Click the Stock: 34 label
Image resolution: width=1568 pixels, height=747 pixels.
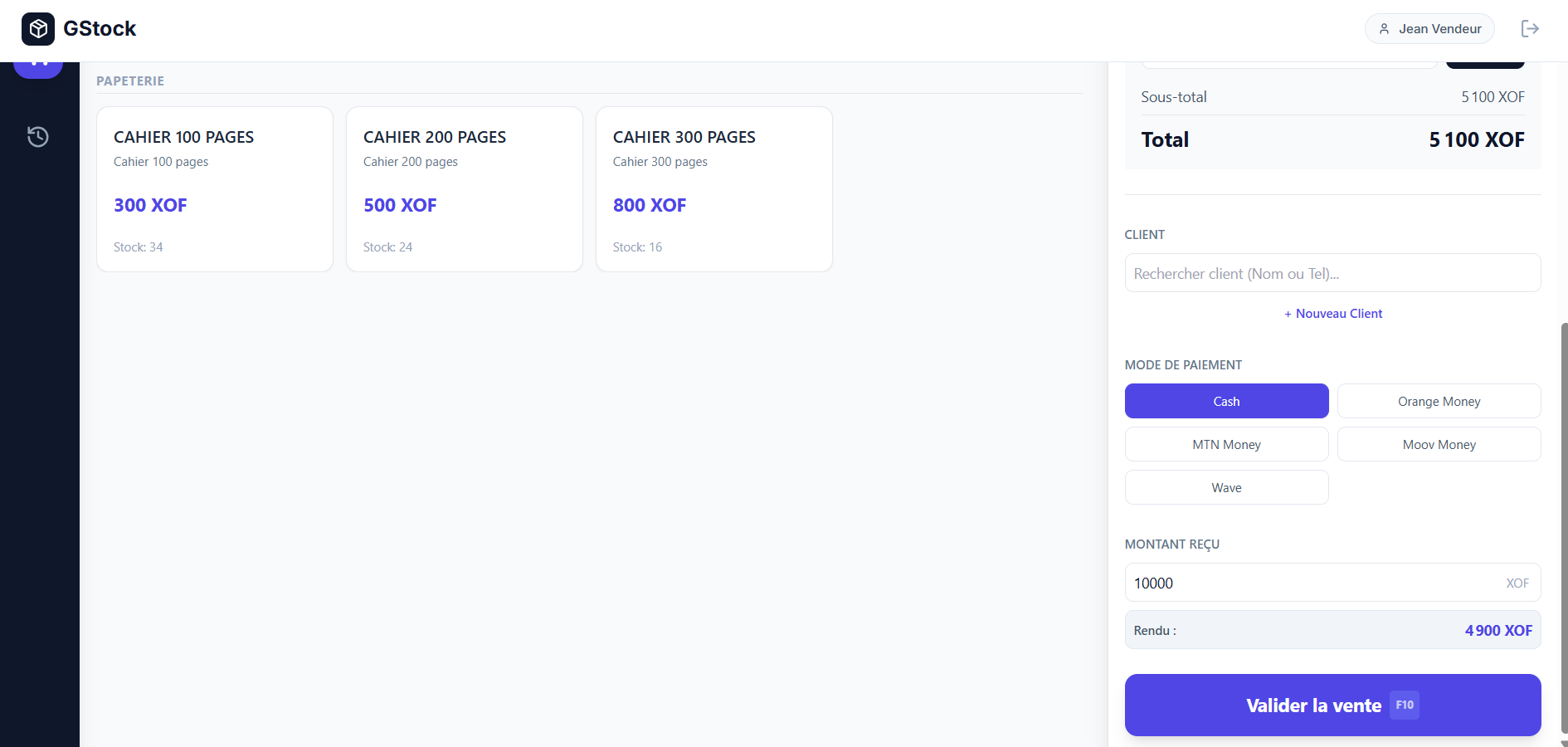[139, 247]
